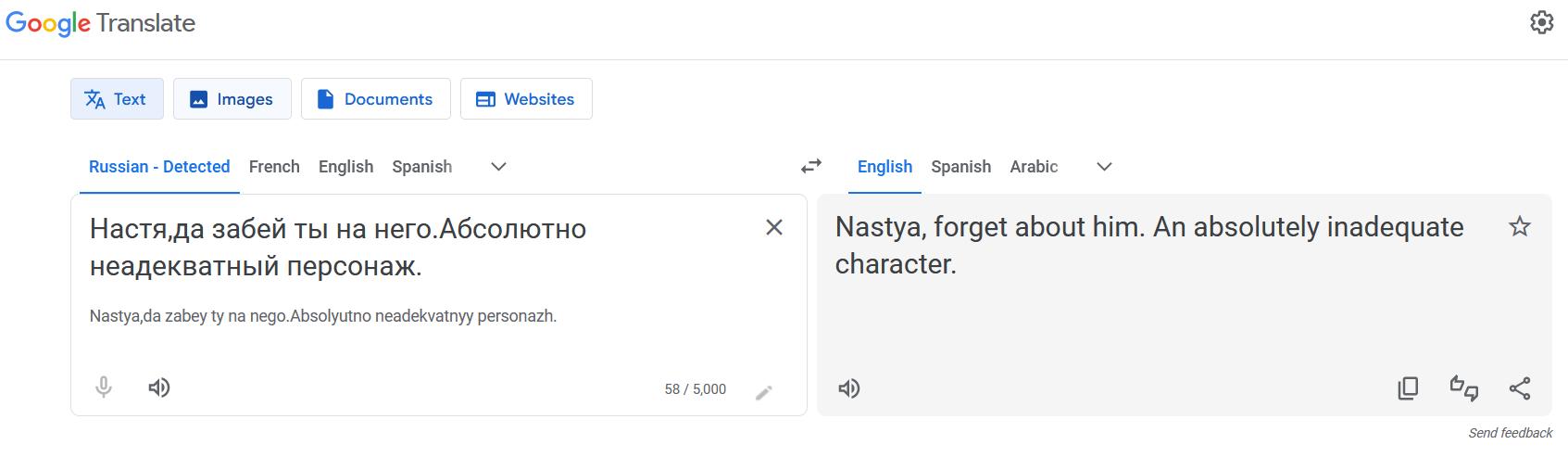This screenshot has width=1568, height=470.
Task: Click the Send feedback link
Action: [x=1510, y=433]
